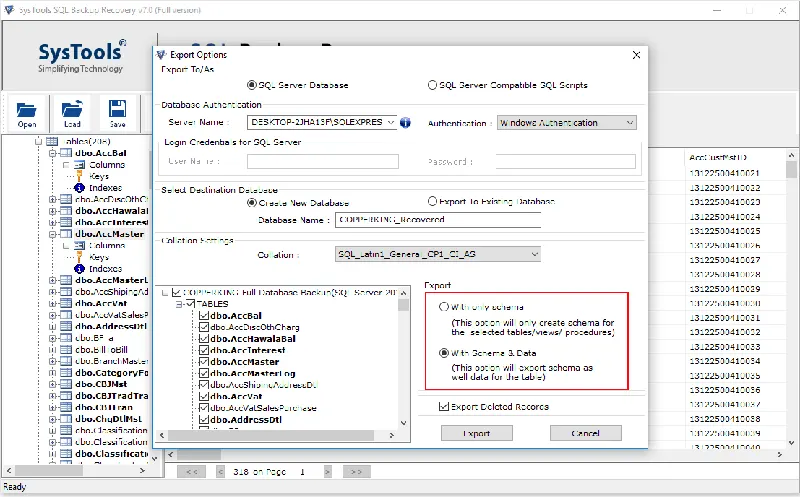Click the AccCustMstID column header

(x=717, y=157)
